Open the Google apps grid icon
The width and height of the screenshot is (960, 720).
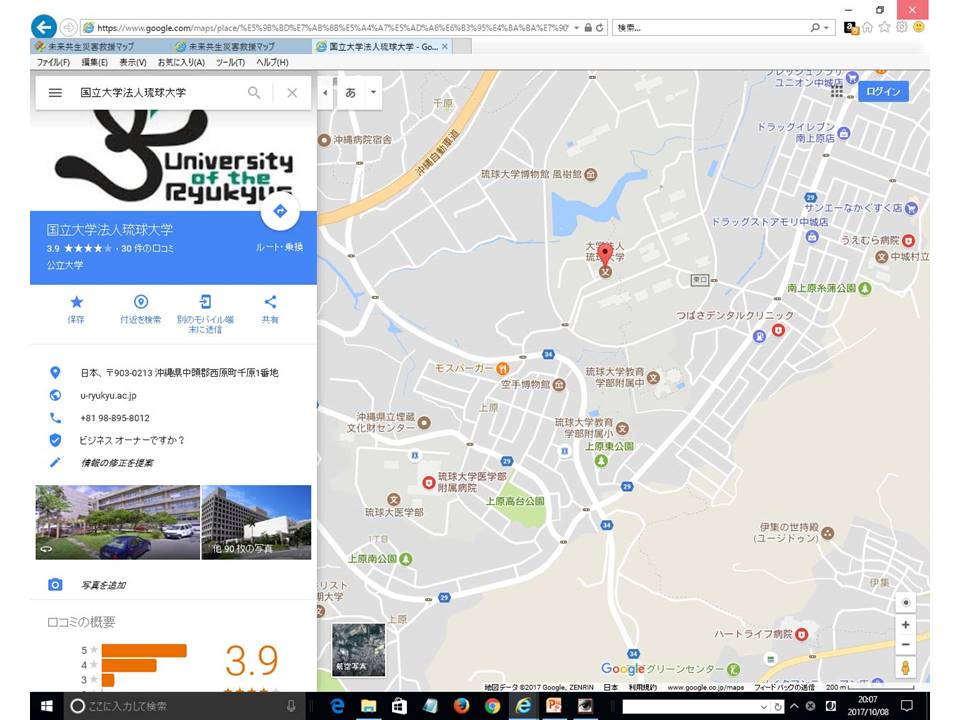837,91
